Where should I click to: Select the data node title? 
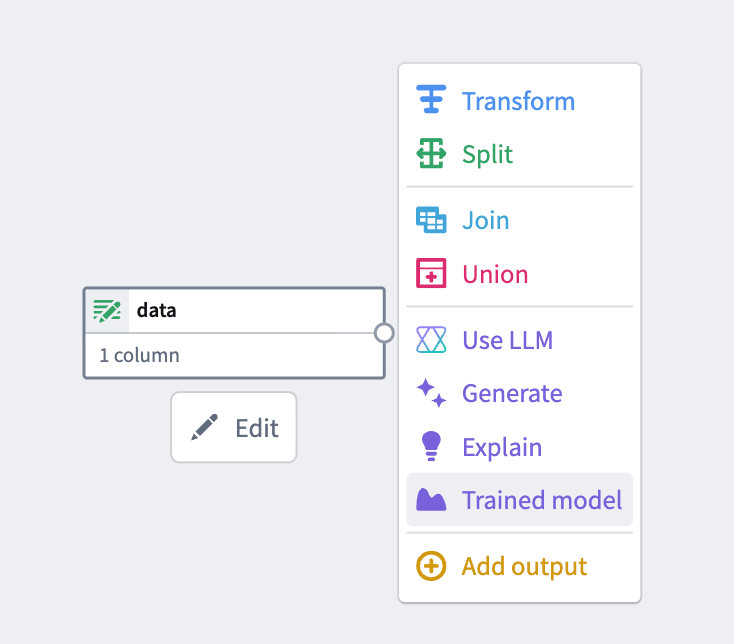pos(156,310)
